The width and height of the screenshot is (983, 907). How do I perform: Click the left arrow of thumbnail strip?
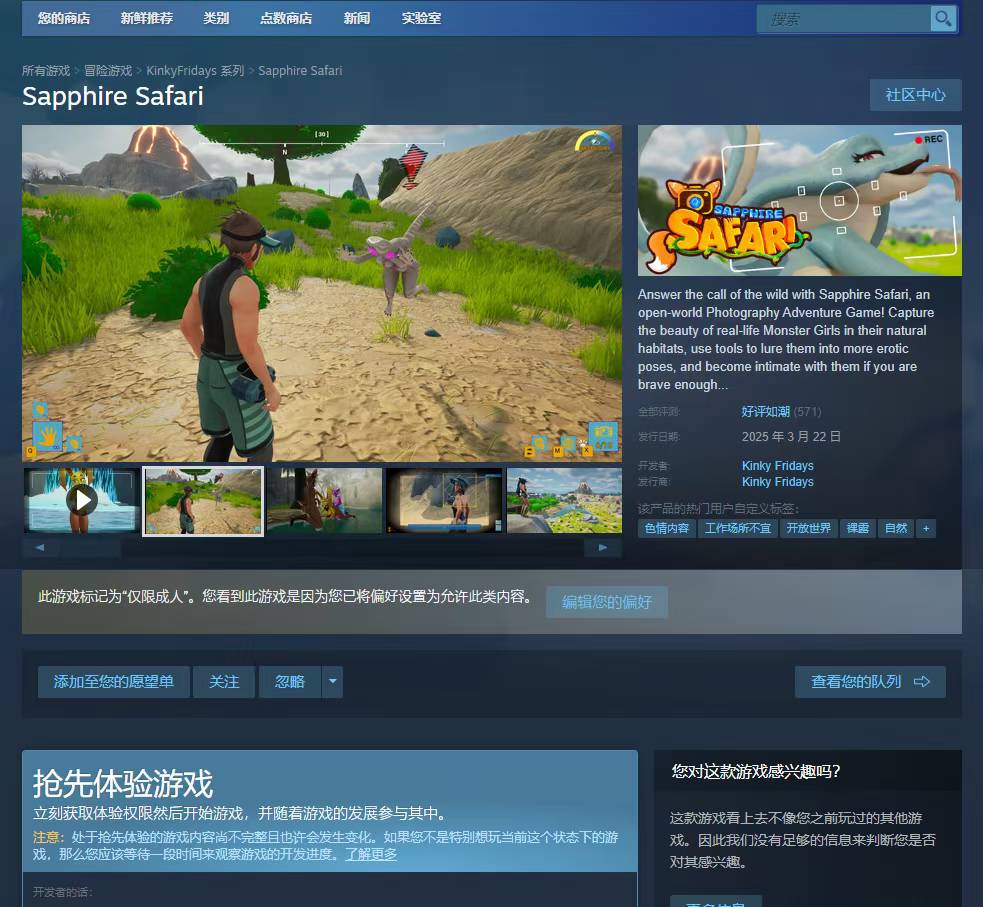pyautogui.click(x=40, y=547)
